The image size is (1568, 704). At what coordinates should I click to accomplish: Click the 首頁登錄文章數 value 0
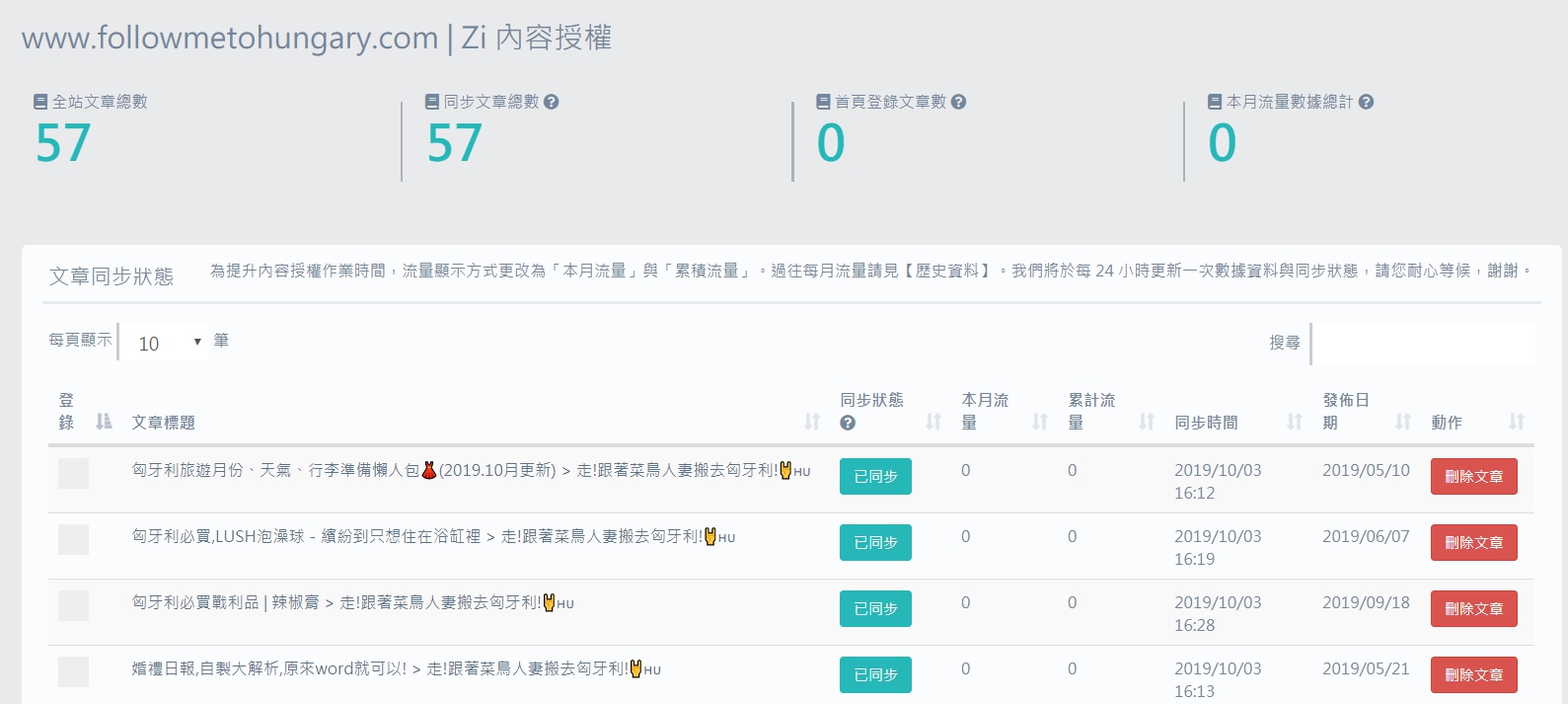point(831,143)
